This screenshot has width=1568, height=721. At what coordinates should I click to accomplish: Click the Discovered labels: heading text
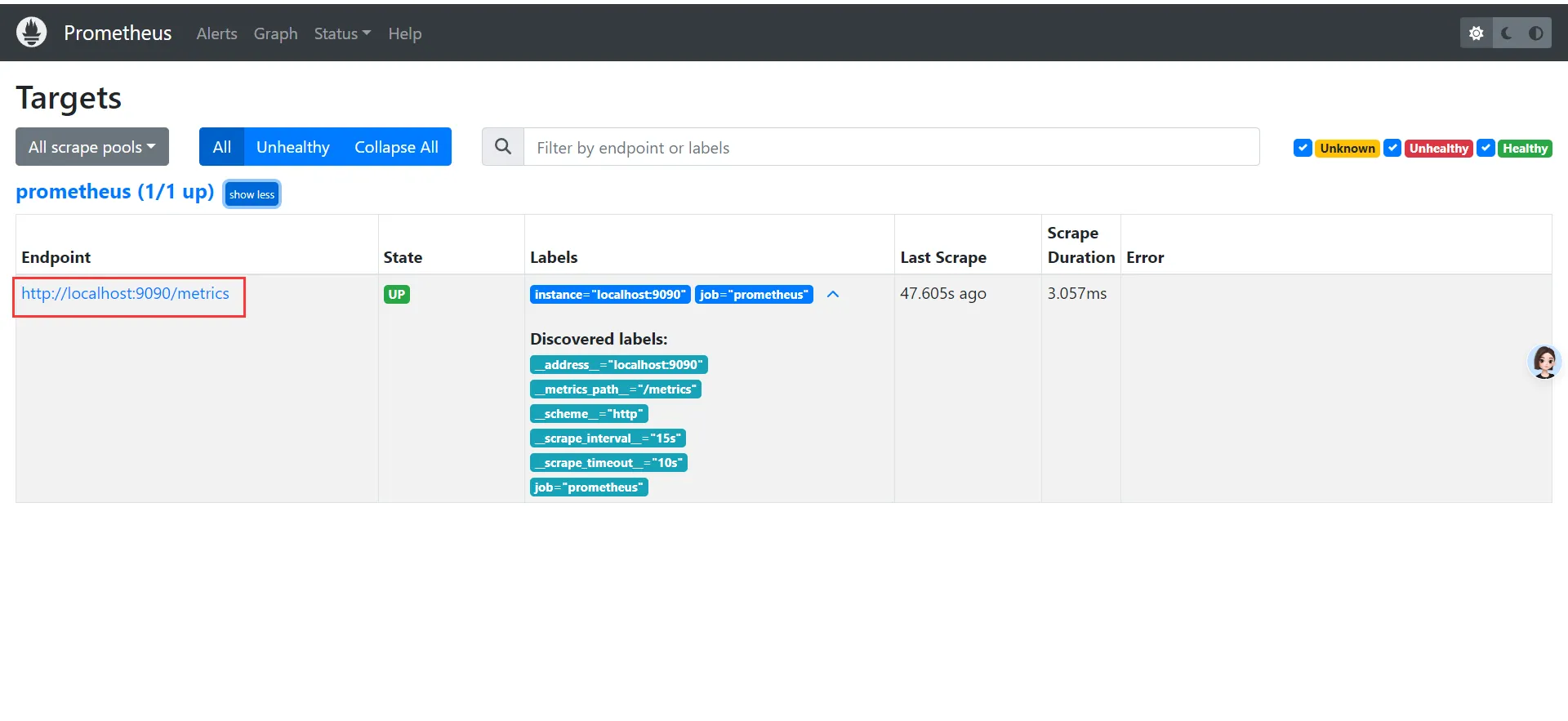(599, 339)
